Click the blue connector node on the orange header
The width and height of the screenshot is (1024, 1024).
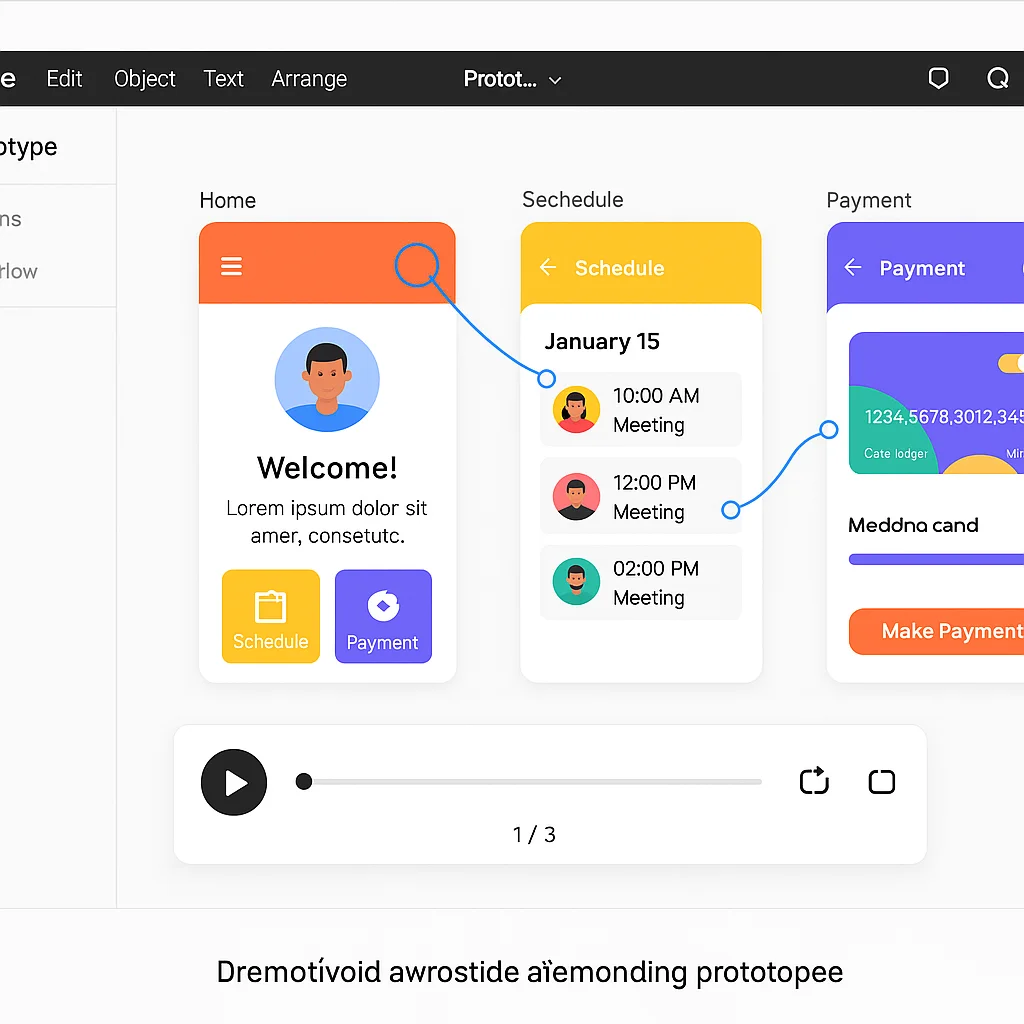pyautogui.click(x=419, y=264)
